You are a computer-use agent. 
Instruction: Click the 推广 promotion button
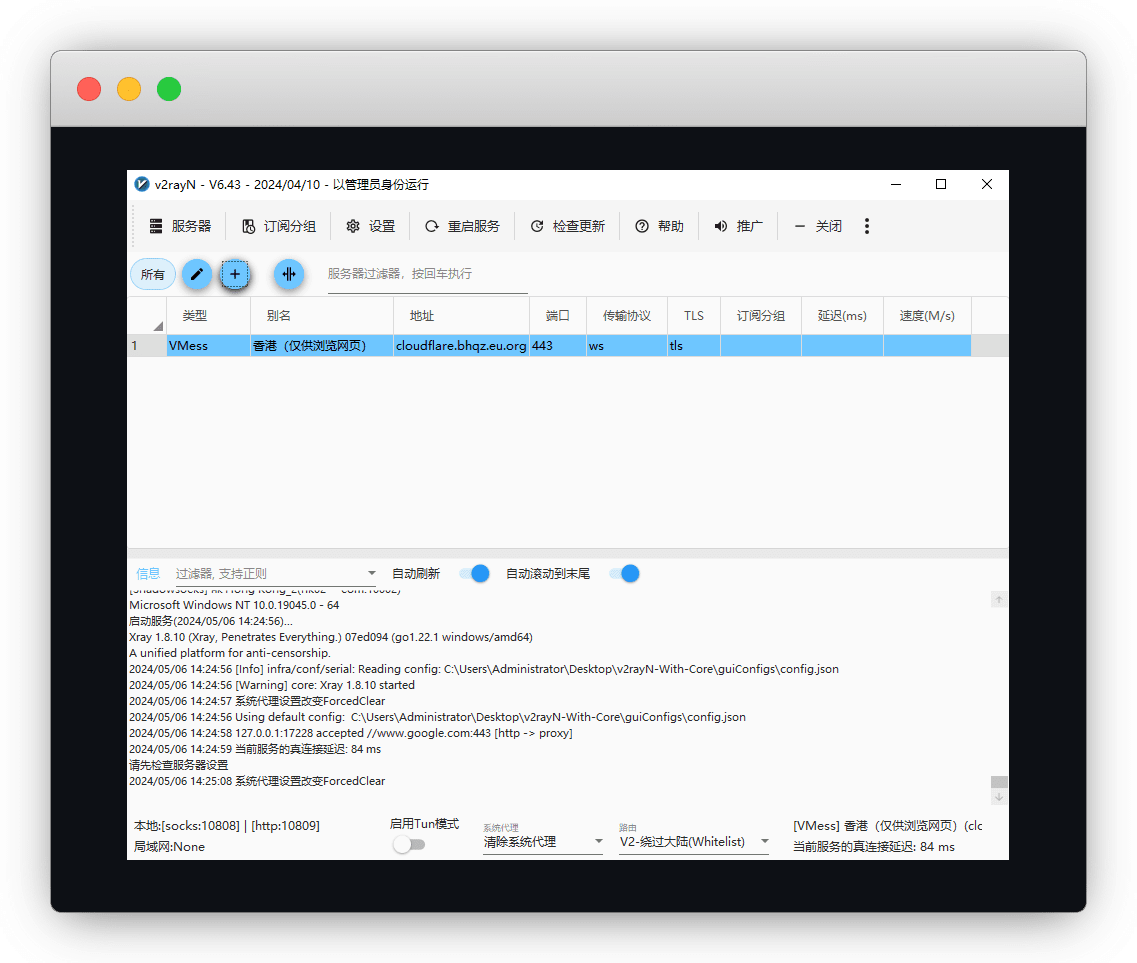pyautogui.click(x=738, y=226)
